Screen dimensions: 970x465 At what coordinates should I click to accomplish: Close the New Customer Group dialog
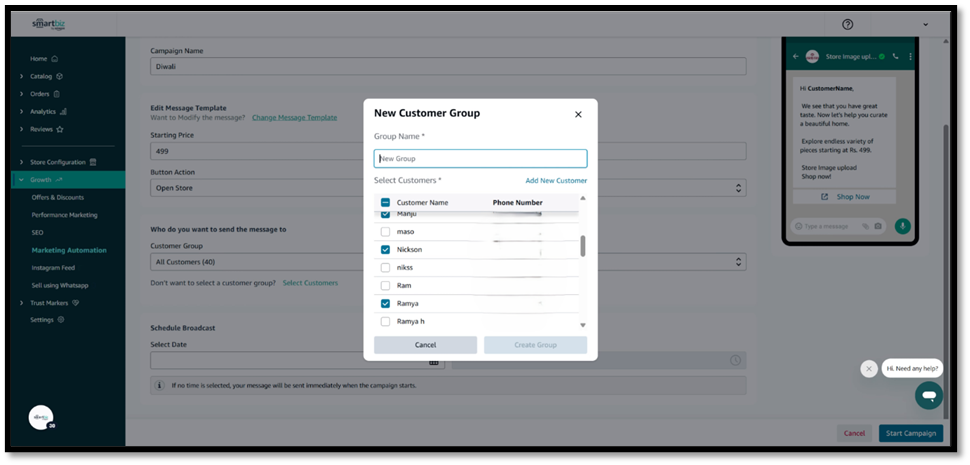tap(578, 114)
